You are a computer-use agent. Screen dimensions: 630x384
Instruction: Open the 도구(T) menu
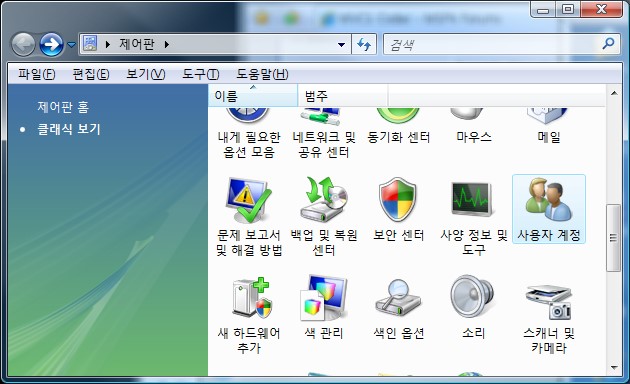pos(200,74)
